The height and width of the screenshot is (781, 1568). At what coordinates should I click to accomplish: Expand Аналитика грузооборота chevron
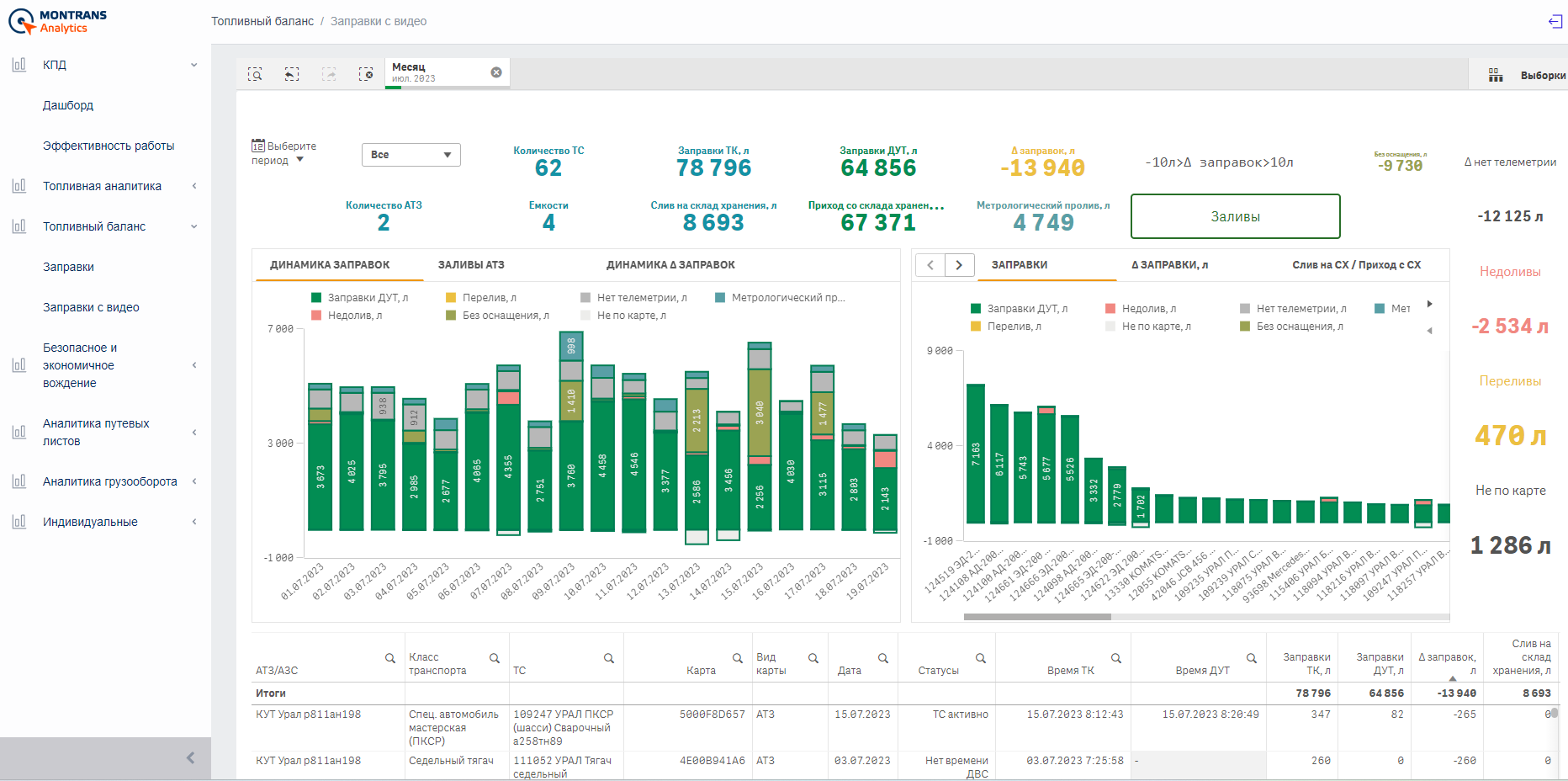coord(194,481)
